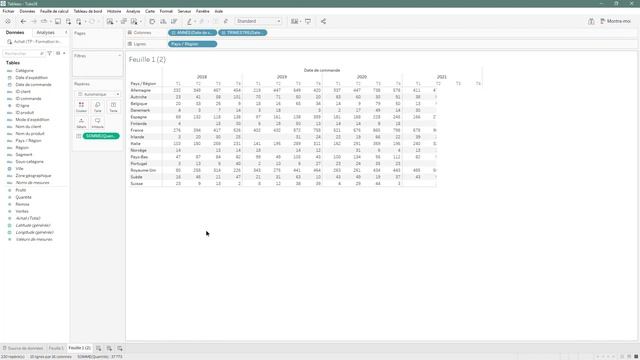Select the Sous-catégorie field

click(29, 162)
